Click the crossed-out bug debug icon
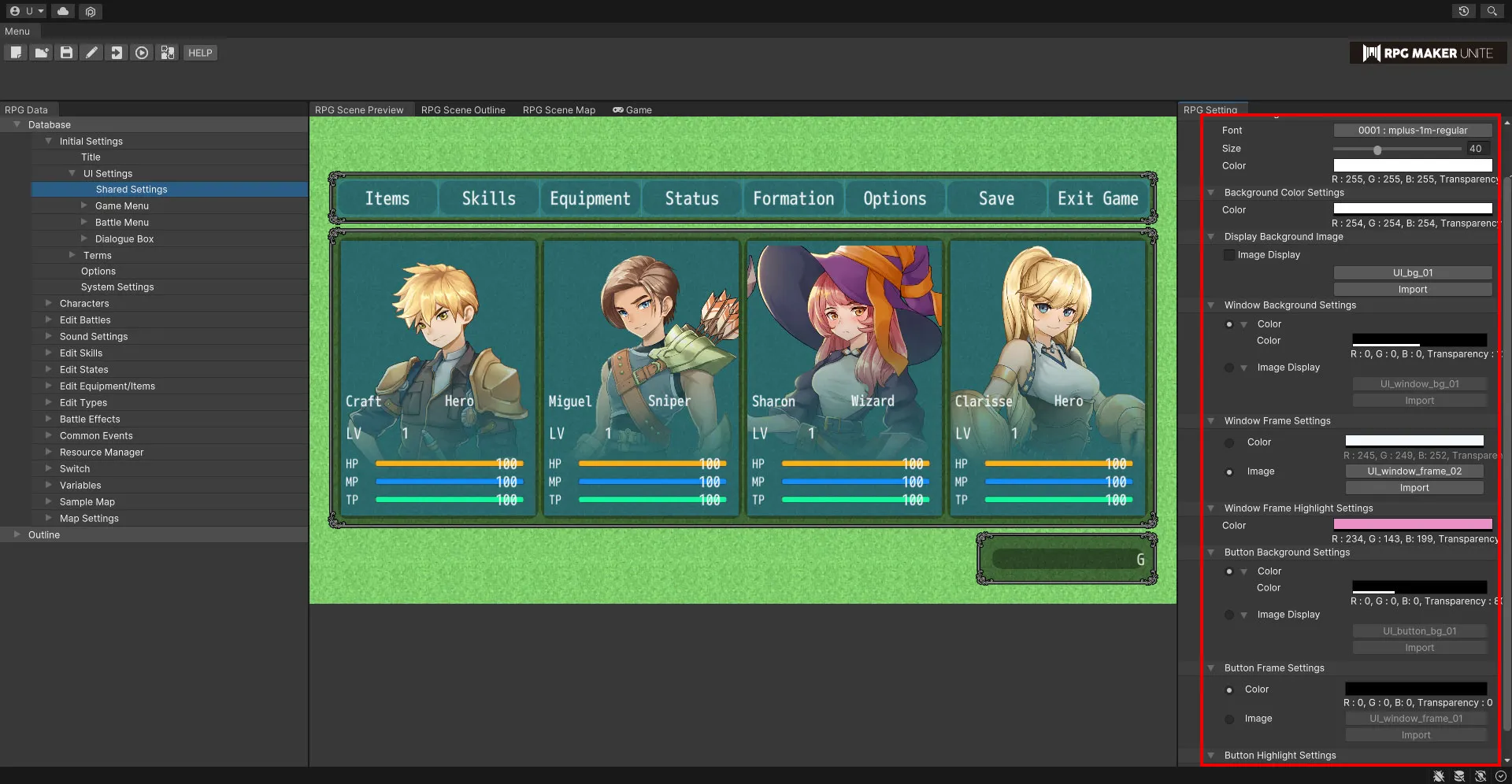Screen dimensions: 1512x784 pyautogui.click(x=1439, y=776)
